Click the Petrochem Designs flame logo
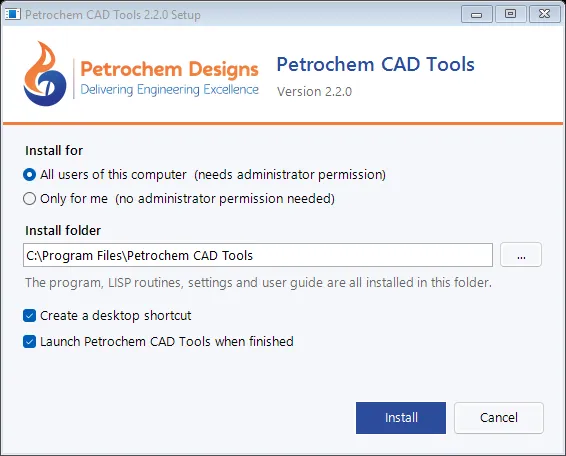The width and height of the screenshot is (566, 456). tap(45, 74)
